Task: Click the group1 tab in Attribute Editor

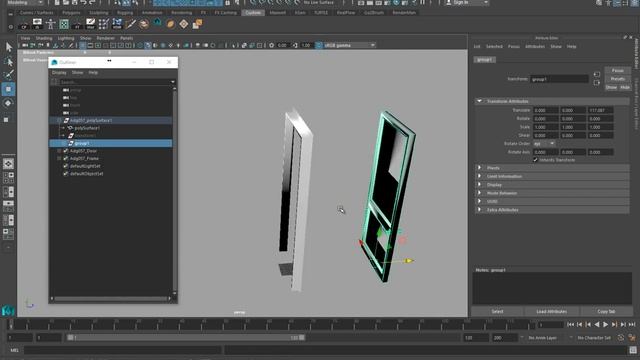Action: (484, 60)
